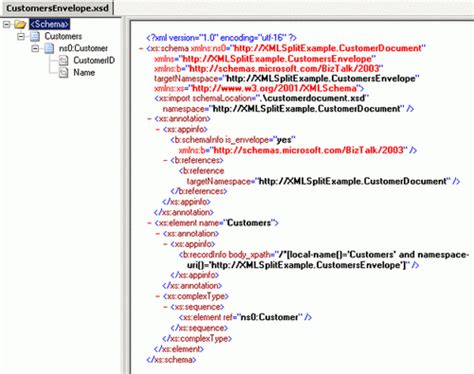Click the closing /xs:schema tag
474x374 pixels.
click(x=171, y=360)
